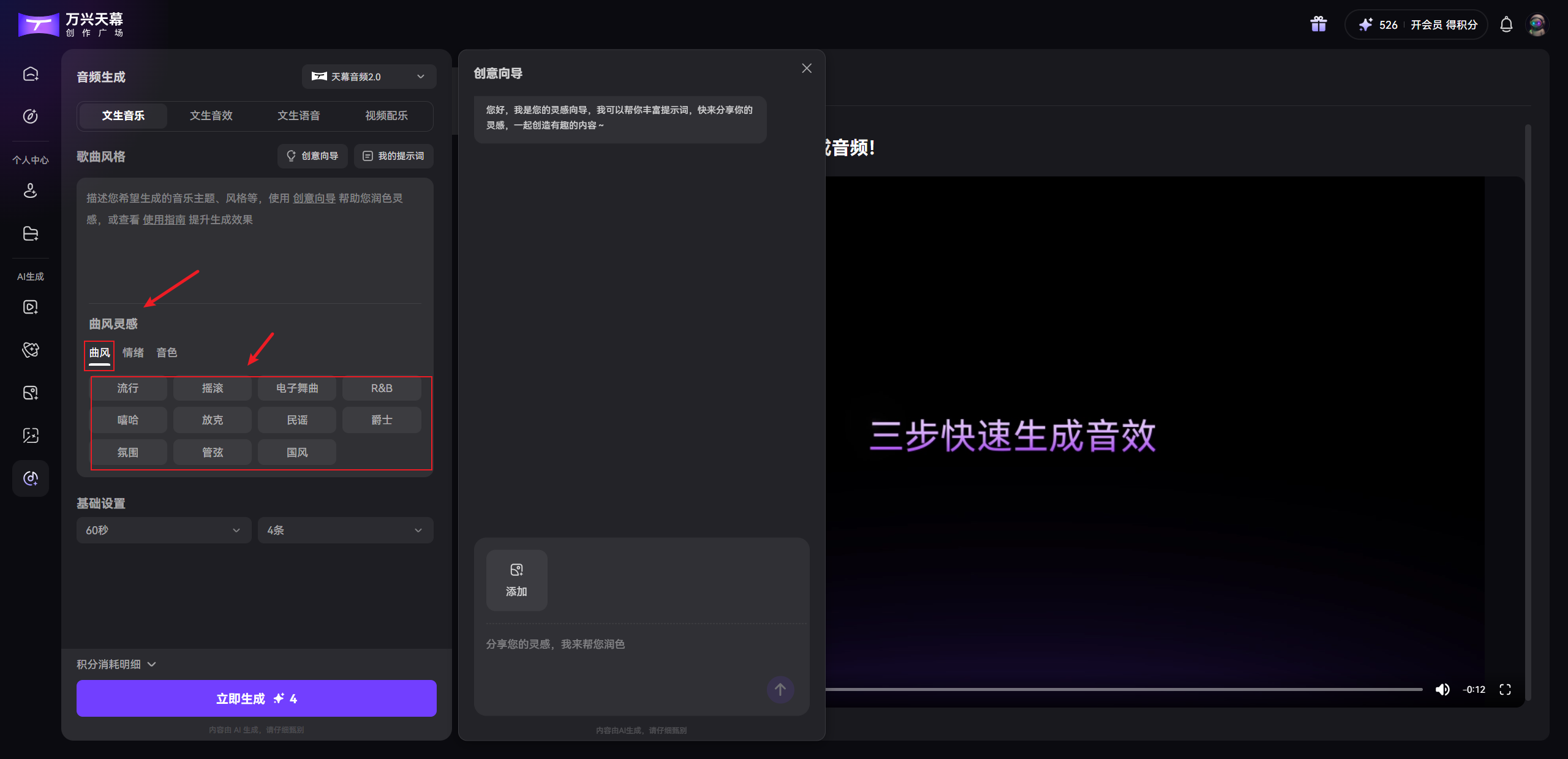Switch to the 文生音效 tab
This screenshot has height=759, width=1568.
(x=211, y=115)
